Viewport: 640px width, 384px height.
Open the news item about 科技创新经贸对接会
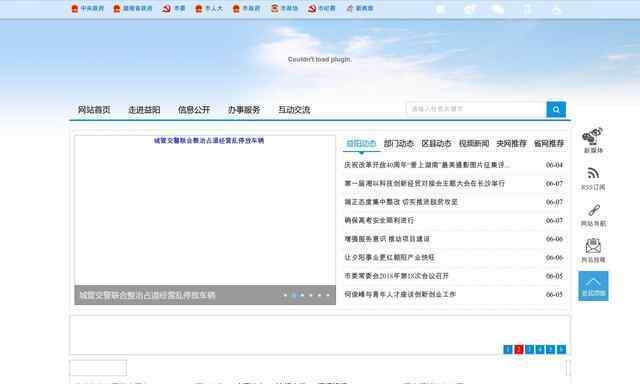click(x=424, y=183)
